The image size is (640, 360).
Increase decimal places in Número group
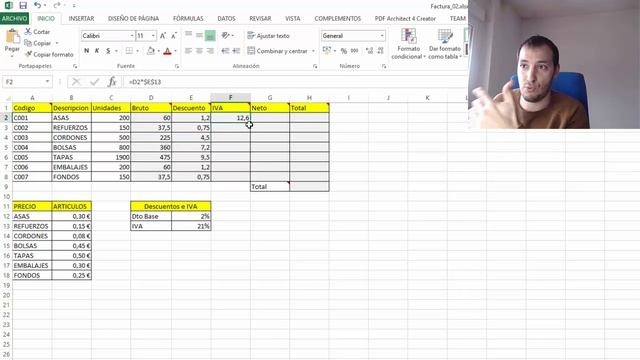point(369,51)
